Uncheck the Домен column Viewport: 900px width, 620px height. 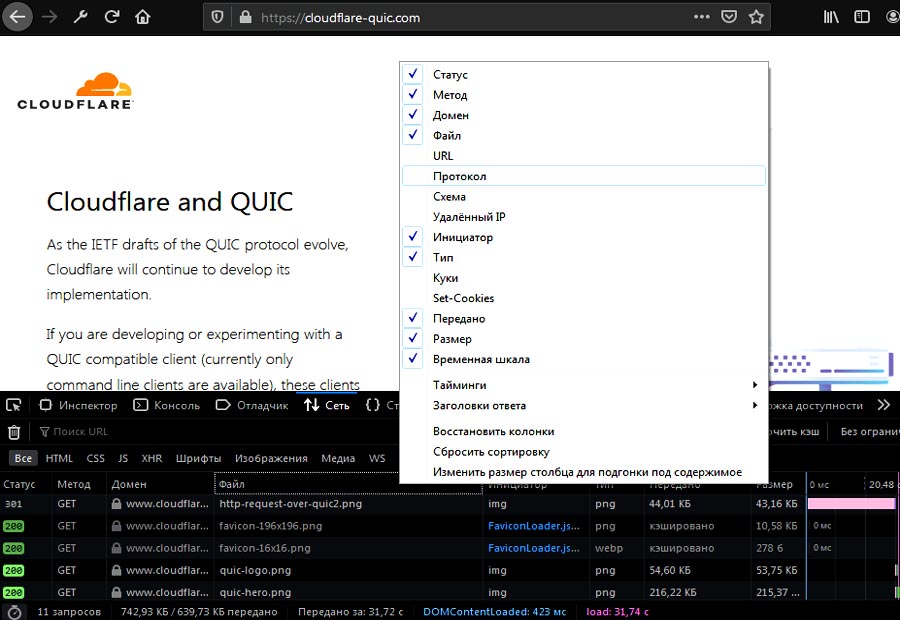(x=584, y=115)
